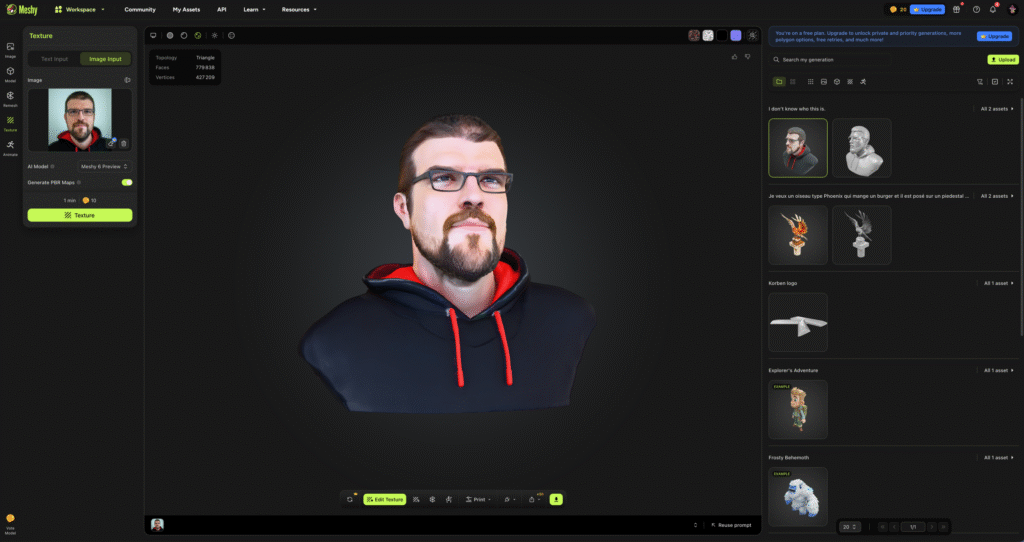Screen dimensions: 1024x542
Task: Select the folder view in assets panel
Action: tap(779, 81)
